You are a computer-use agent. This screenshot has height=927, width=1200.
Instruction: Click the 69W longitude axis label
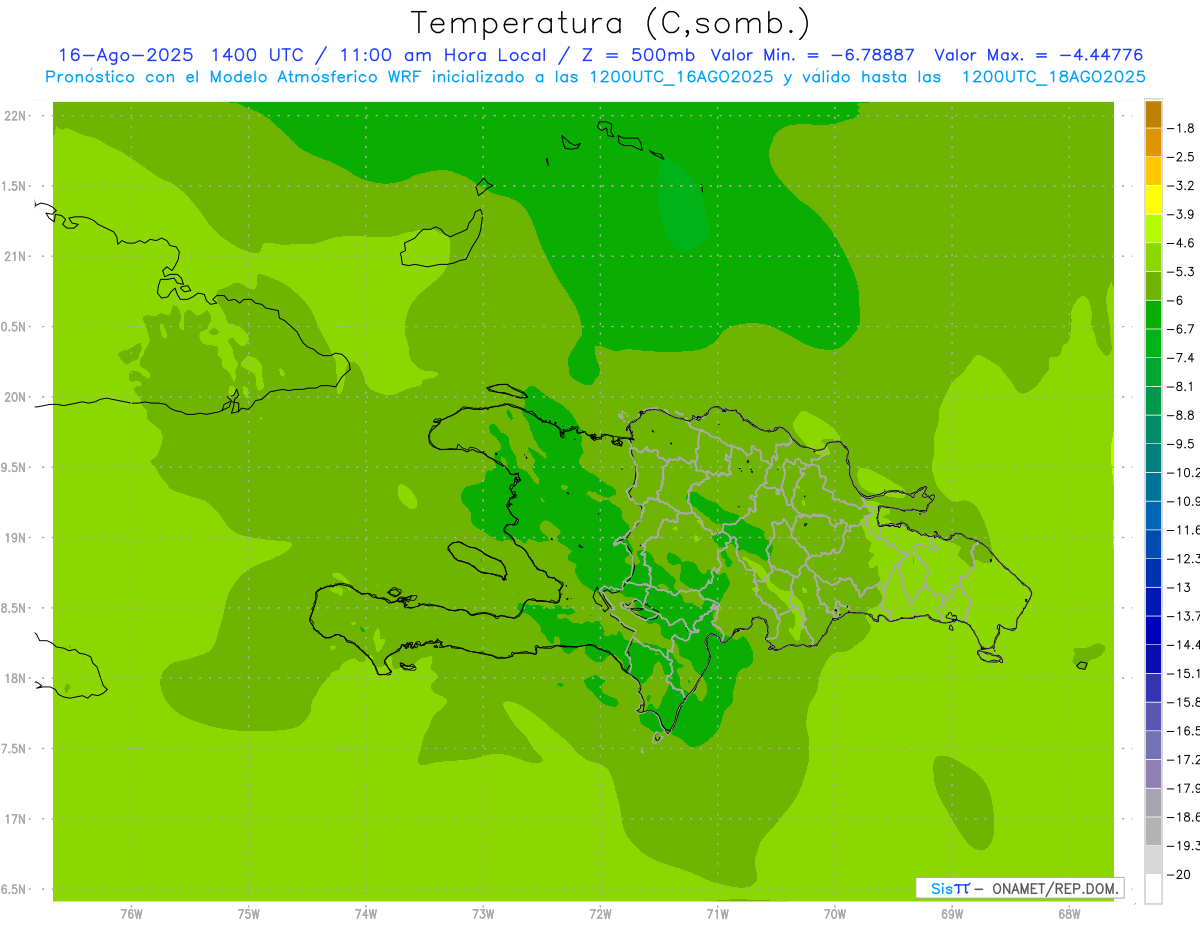pos(952,914)
